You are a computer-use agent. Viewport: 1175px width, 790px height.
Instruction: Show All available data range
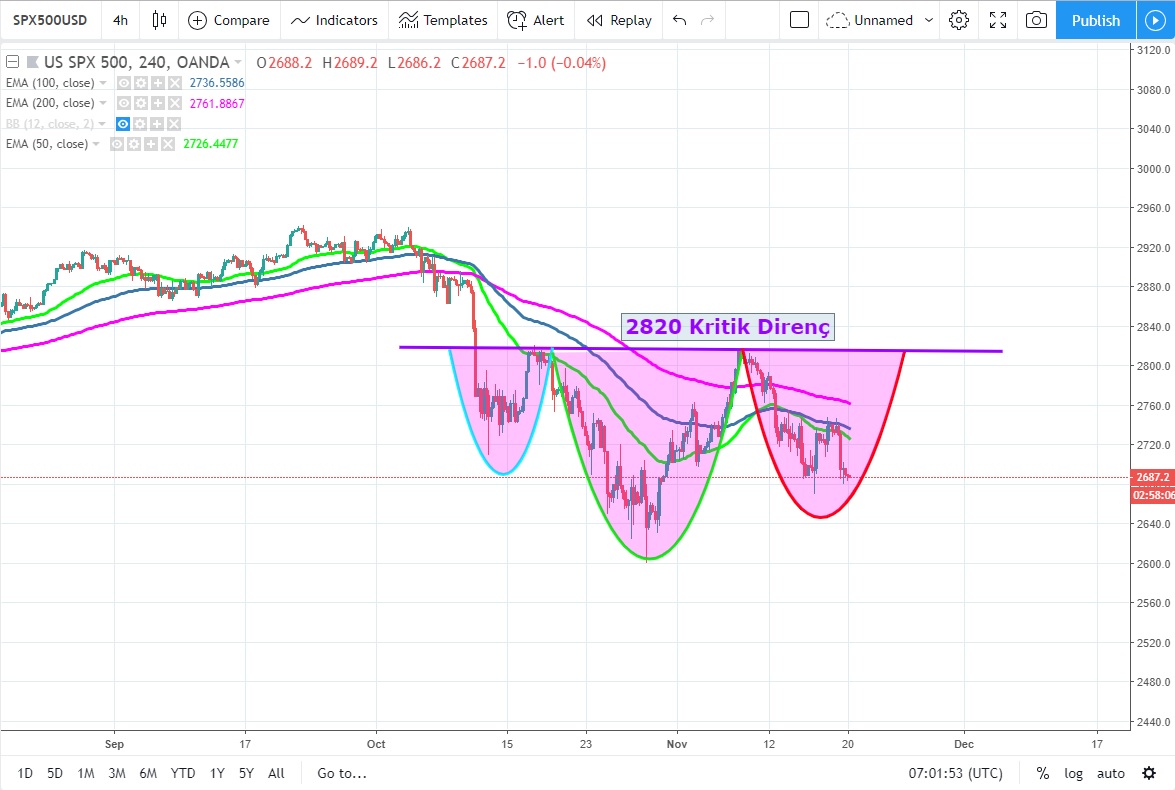[277, 773]
